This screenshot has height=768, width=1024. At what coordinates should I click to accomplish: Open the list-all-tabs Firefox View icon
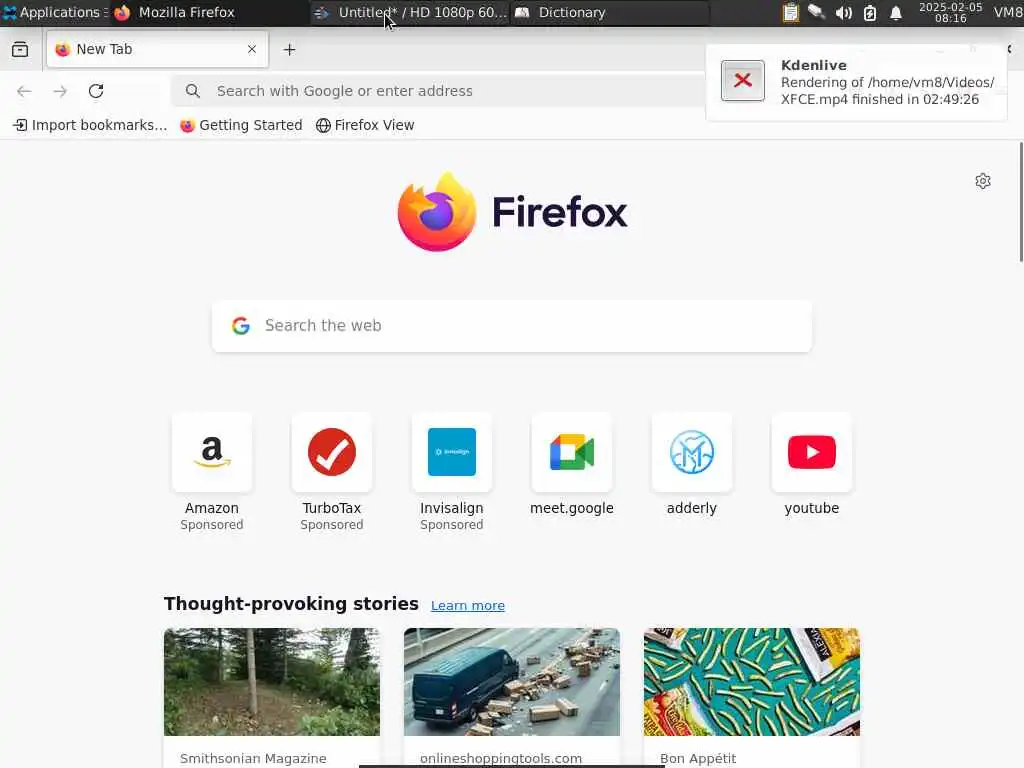click(20, 50)
